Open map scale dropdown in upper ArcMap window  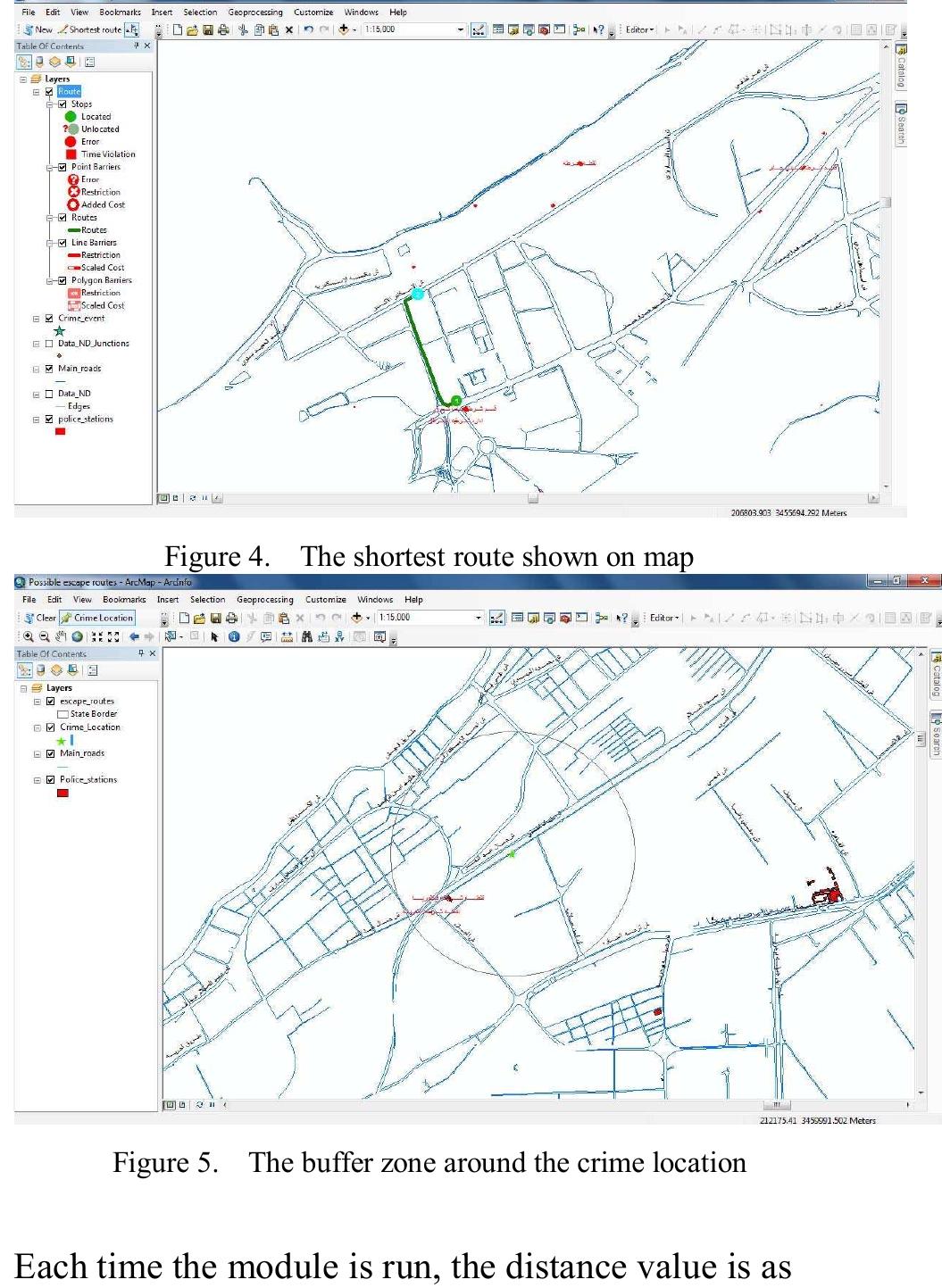461,29
